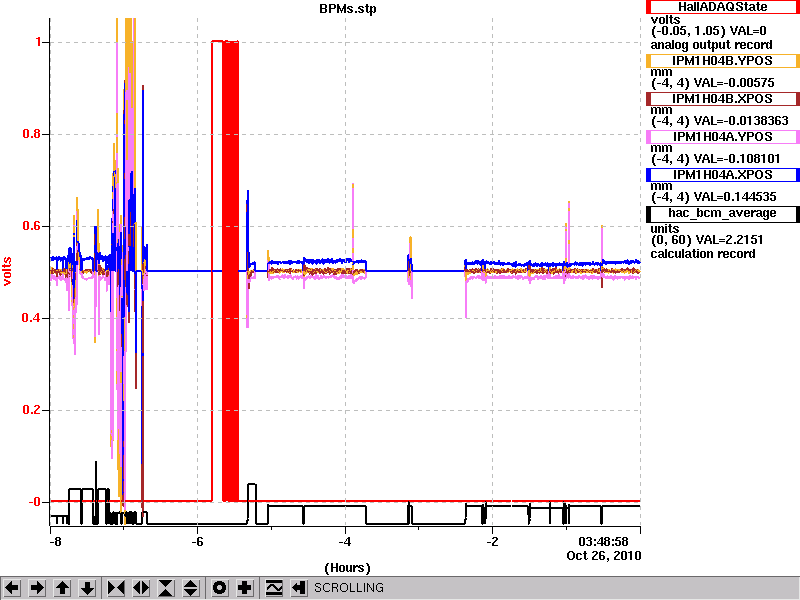
Task: Pan the plot down with the down arrow
Action: tap(88, 588)
